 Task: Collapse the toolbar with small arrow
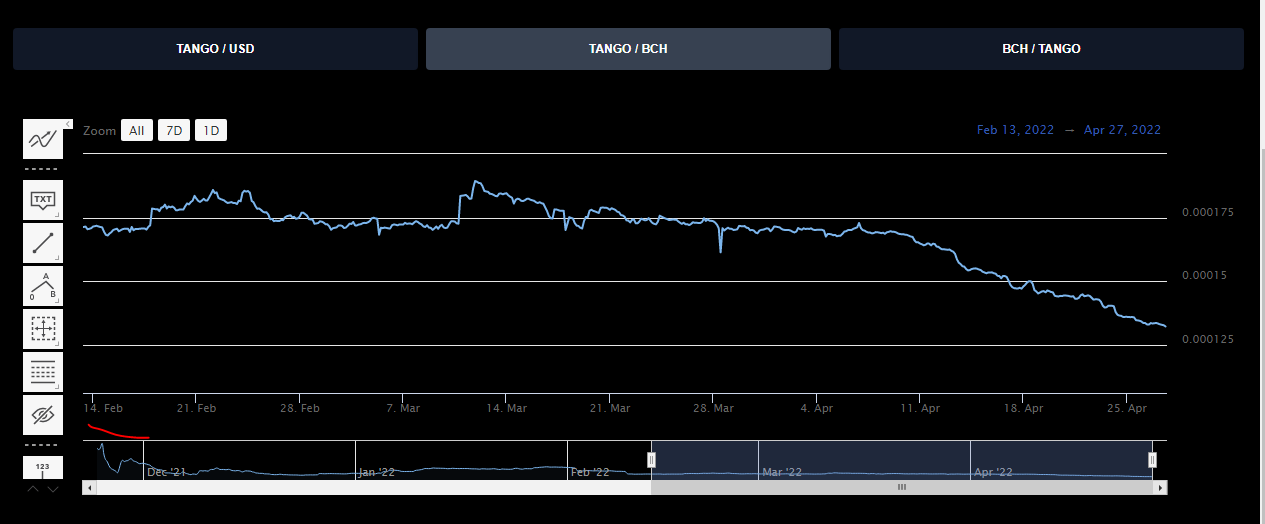click(x=68, y=124)
